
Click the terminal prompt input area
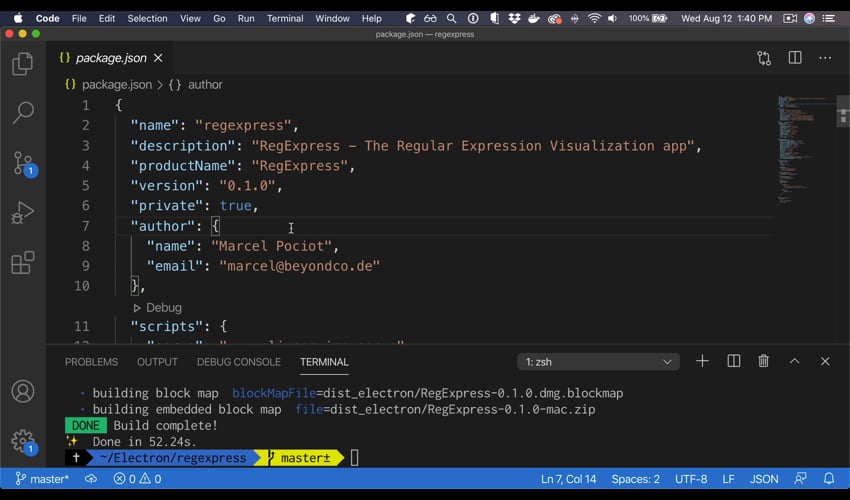pyautogui.click(x=355, y=458)
